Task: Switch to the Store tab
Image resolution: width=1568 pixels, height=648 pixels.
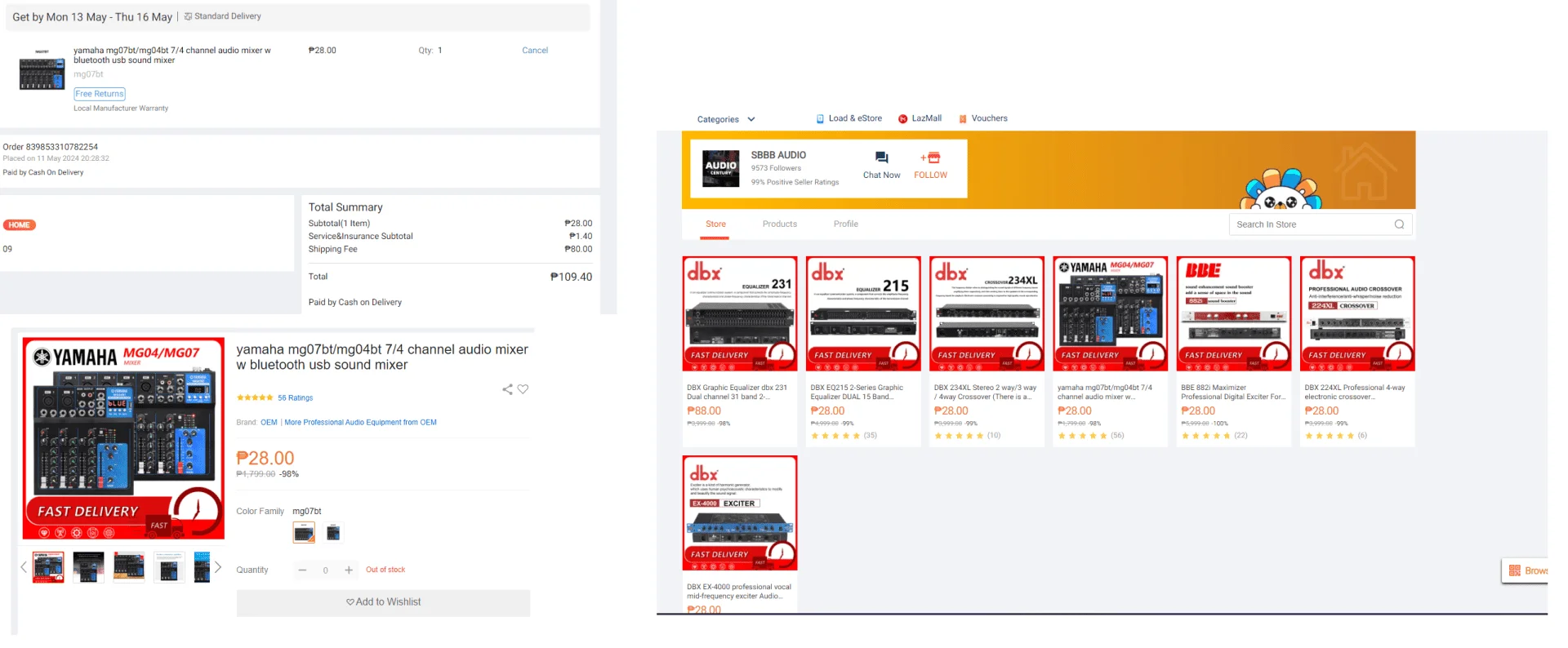Action: [x=715, y=224]
